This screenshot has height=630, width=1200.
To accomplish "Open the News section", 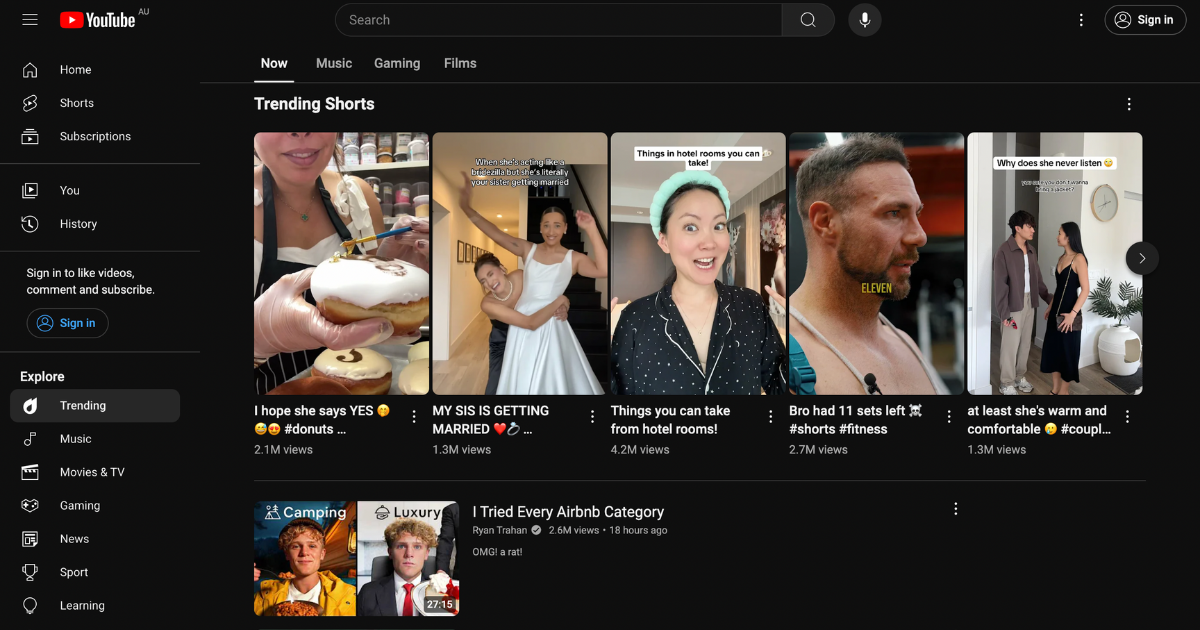I will pos(74,538).
